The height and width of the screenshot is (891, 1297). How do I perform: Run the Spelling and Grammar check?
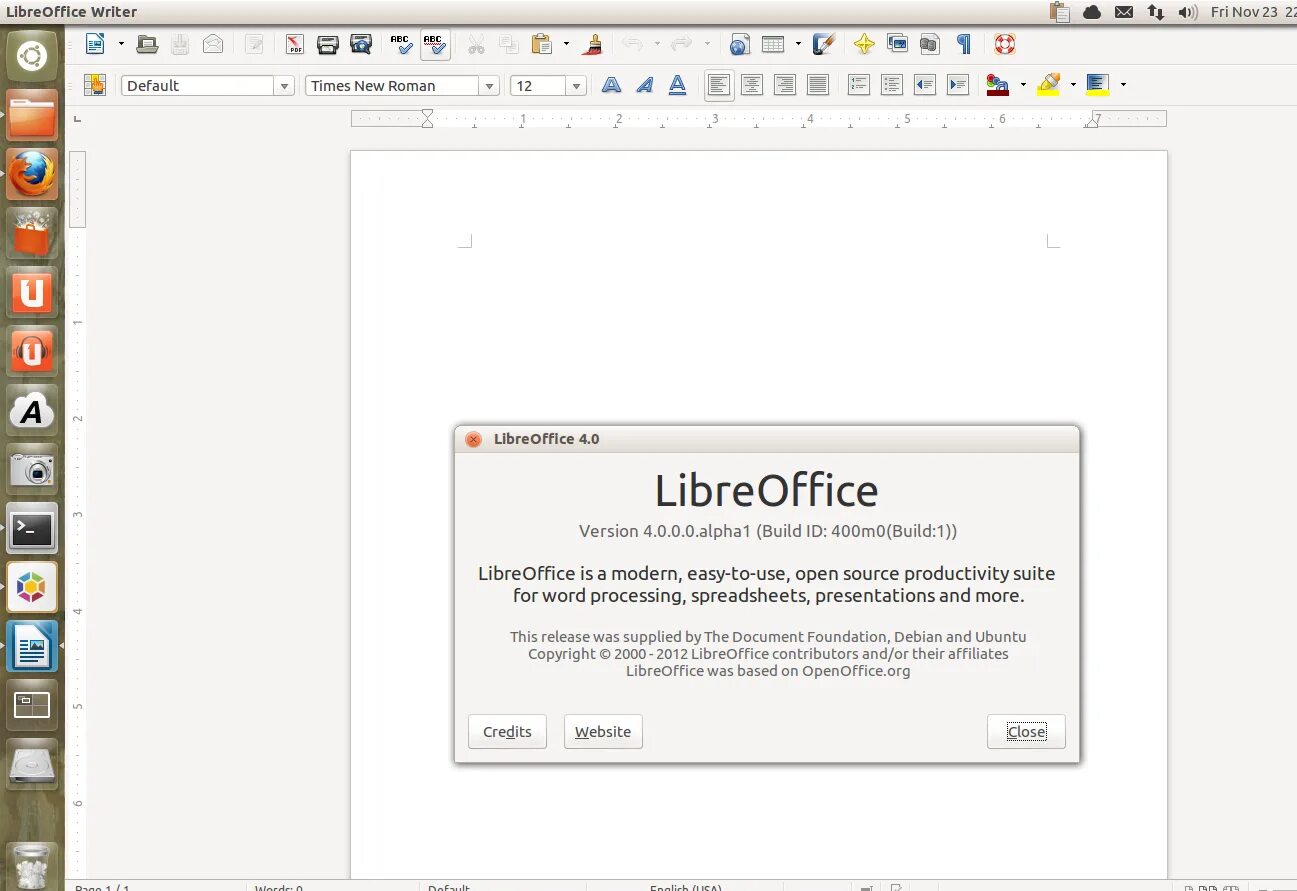pyautogui.click(x=402, y=44)
